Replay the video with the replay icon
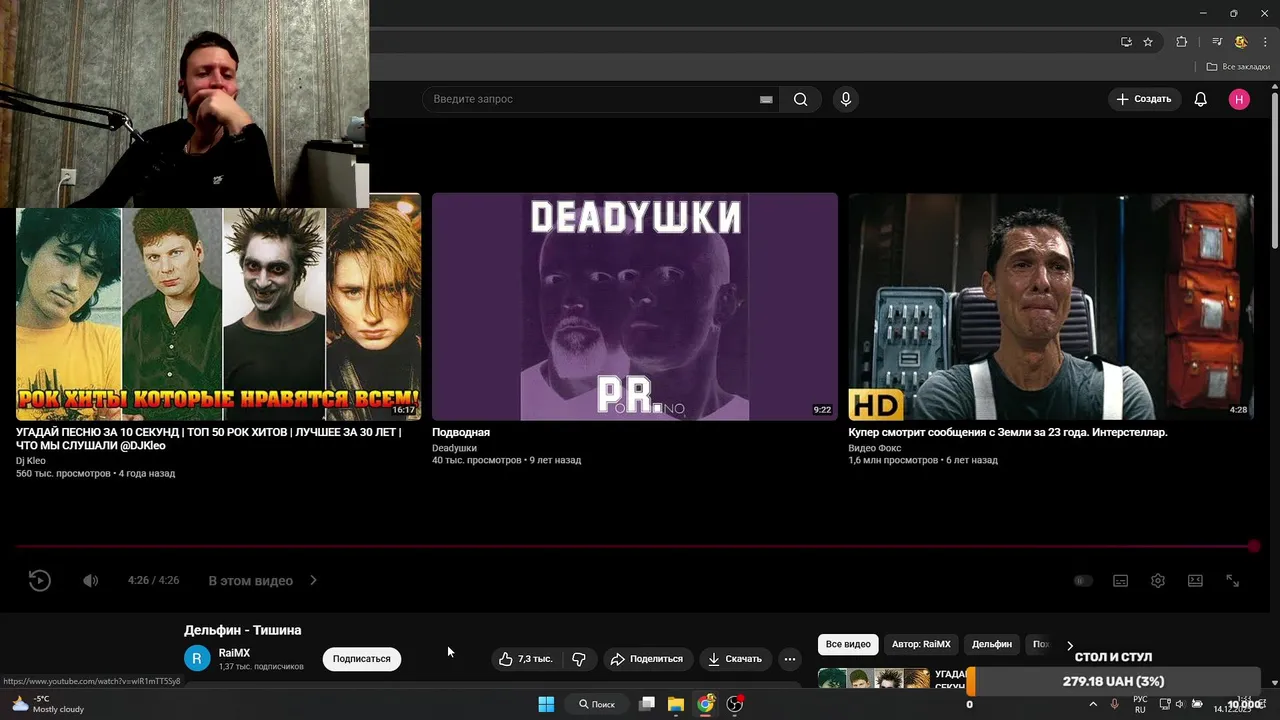 point(39,580)
